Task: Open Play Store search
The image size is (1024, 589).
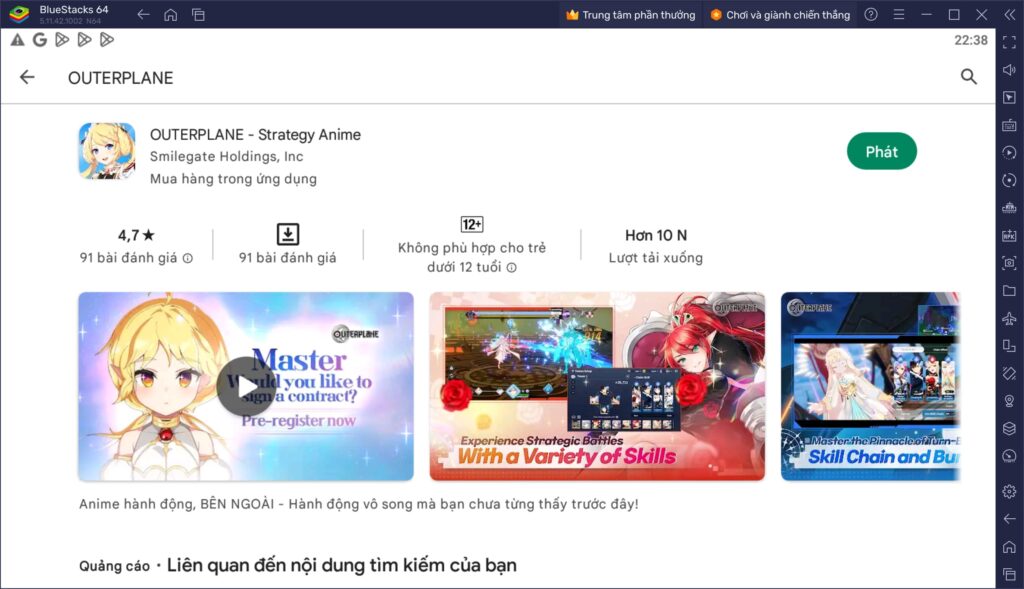Action: pos(969,76)
